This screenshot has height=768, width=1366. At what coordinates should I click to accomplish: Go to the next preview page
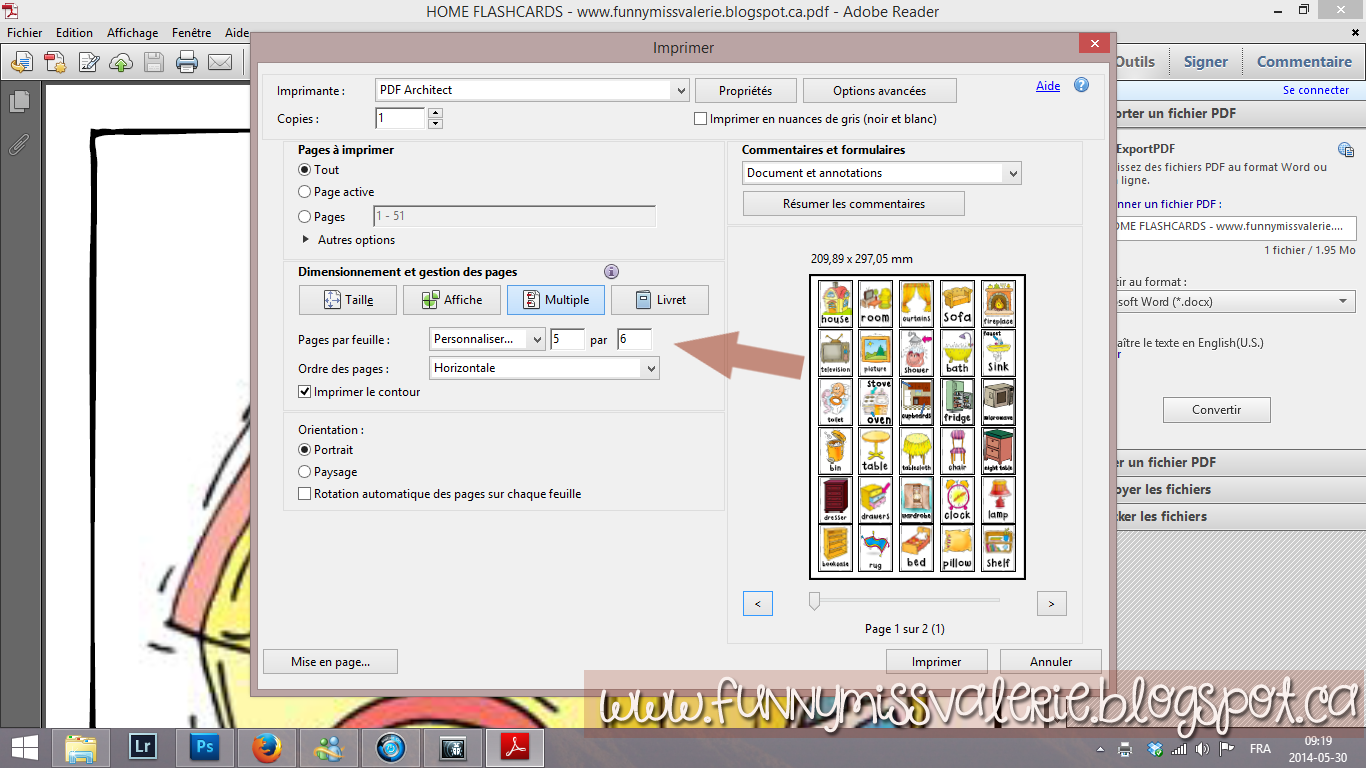click(1051, 603)
